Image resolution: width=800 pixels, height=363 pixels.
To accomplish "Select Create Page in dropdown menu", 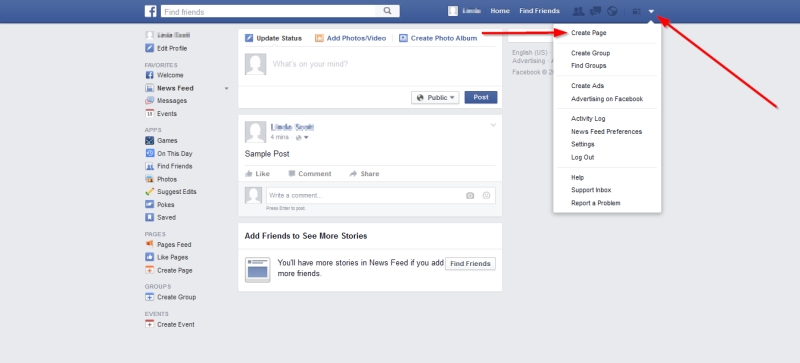I will (589, 33).
